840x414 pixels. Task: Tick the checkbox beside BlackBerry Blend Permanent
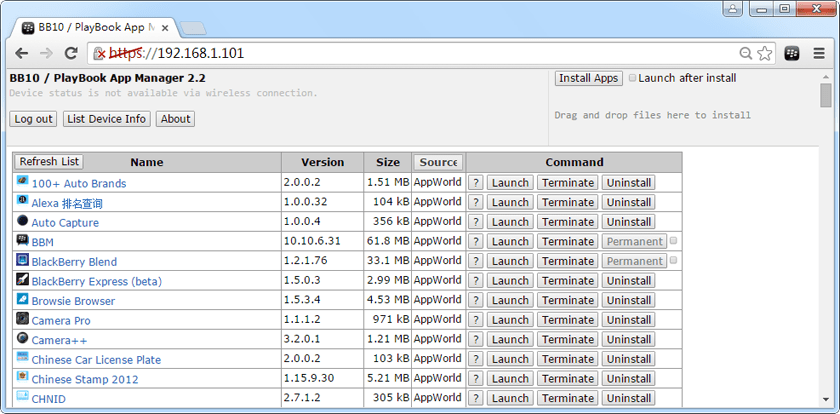[x=673, y=260]
